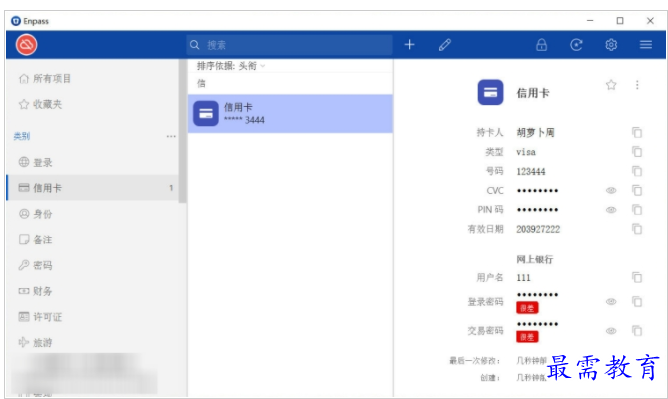
Task: Select the 许可证 category
Action: pyautogui.click(x=93, y=317)
